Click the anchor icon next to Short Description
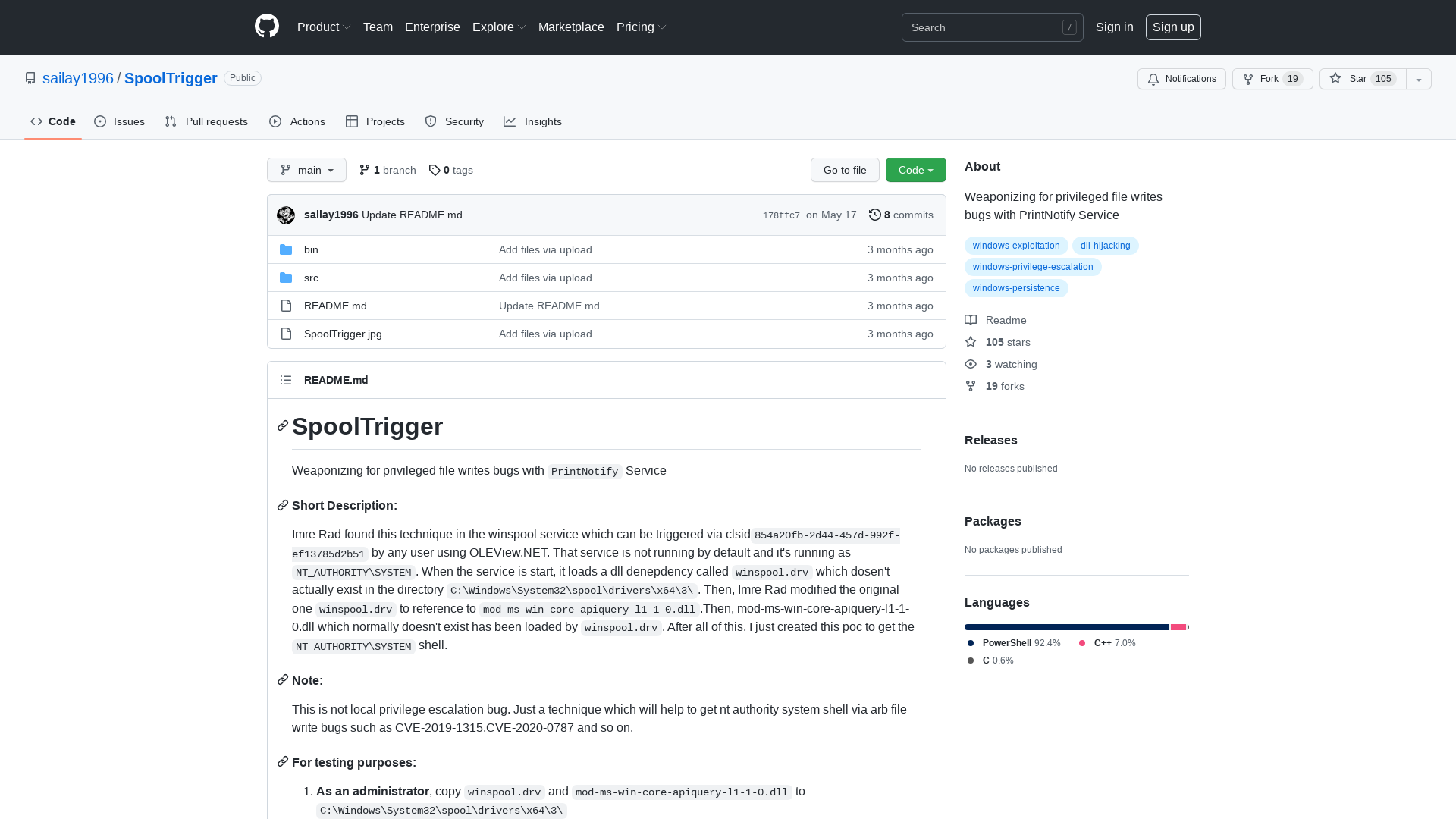This screenshot has width=1456, height=819. click(x=283, y=505)
